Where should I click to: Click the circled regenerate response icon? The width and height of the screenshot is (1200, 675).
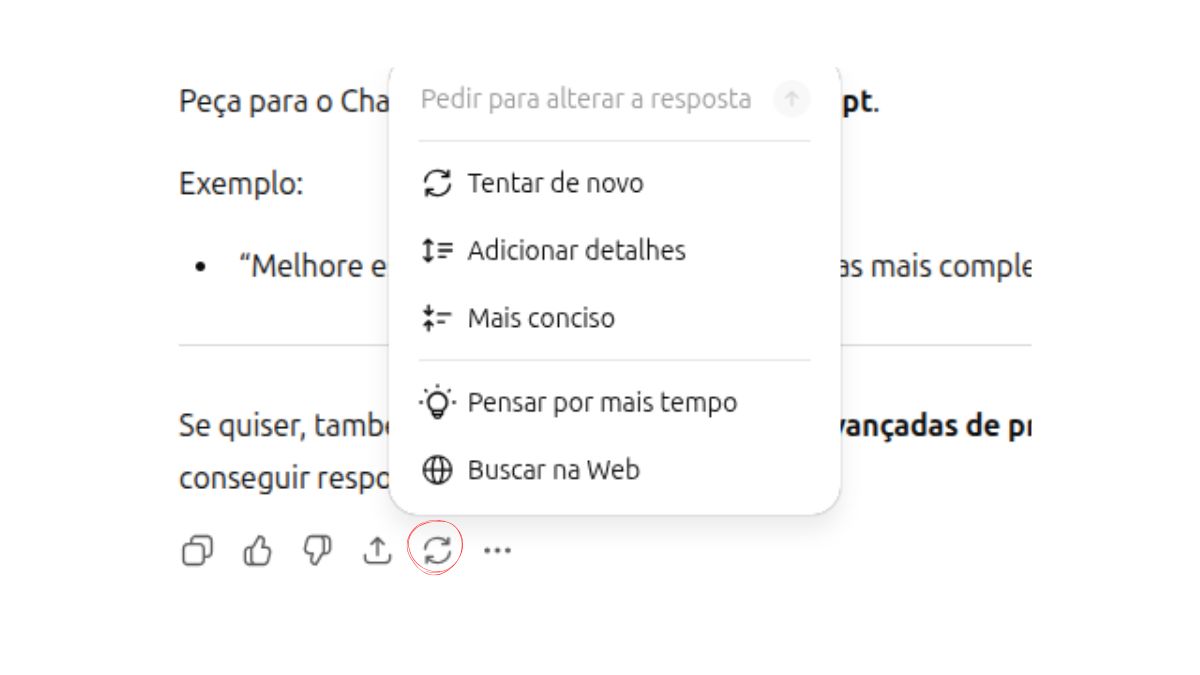(437, 550)
